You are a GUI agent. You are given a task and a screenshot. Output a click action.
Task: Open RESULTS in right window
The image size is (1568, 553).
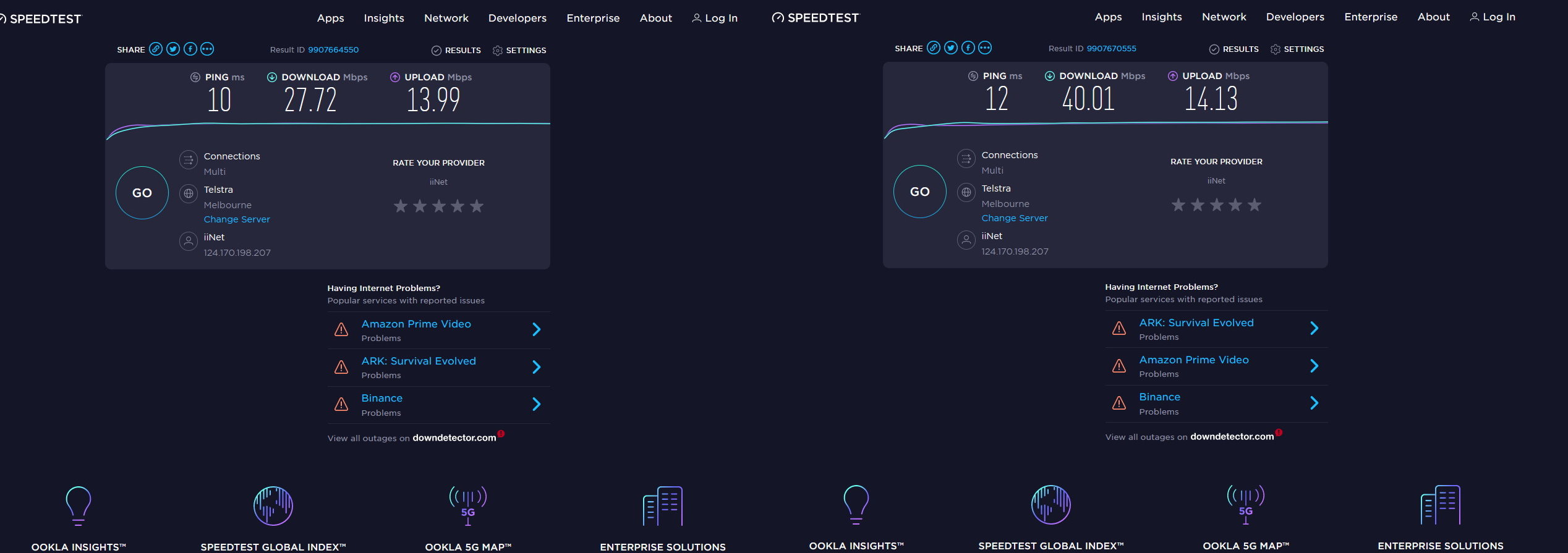[1234, 49]
